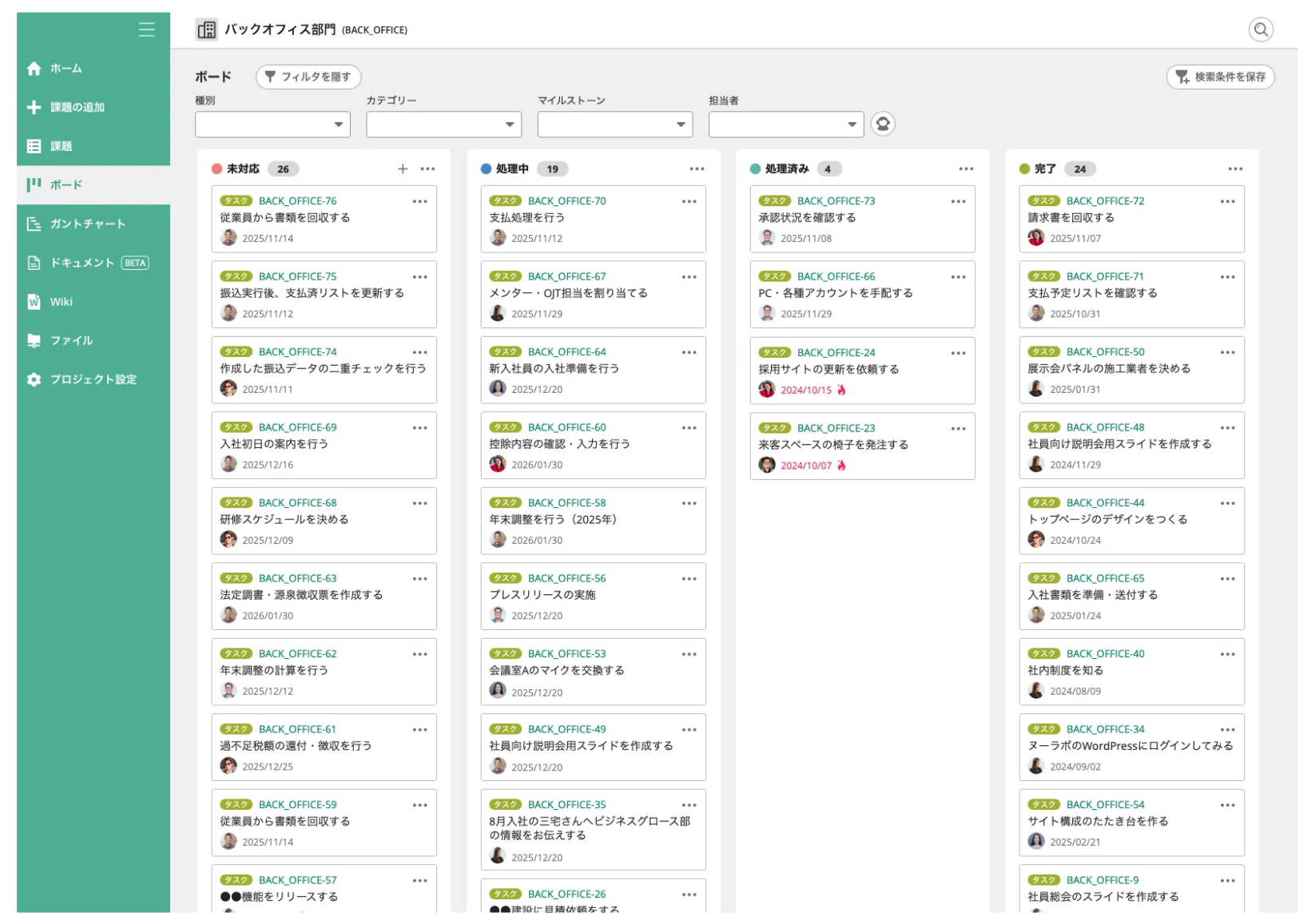Open issue link BACK_OFFICE-58
1315x924 pixels.
coord(566,502)
